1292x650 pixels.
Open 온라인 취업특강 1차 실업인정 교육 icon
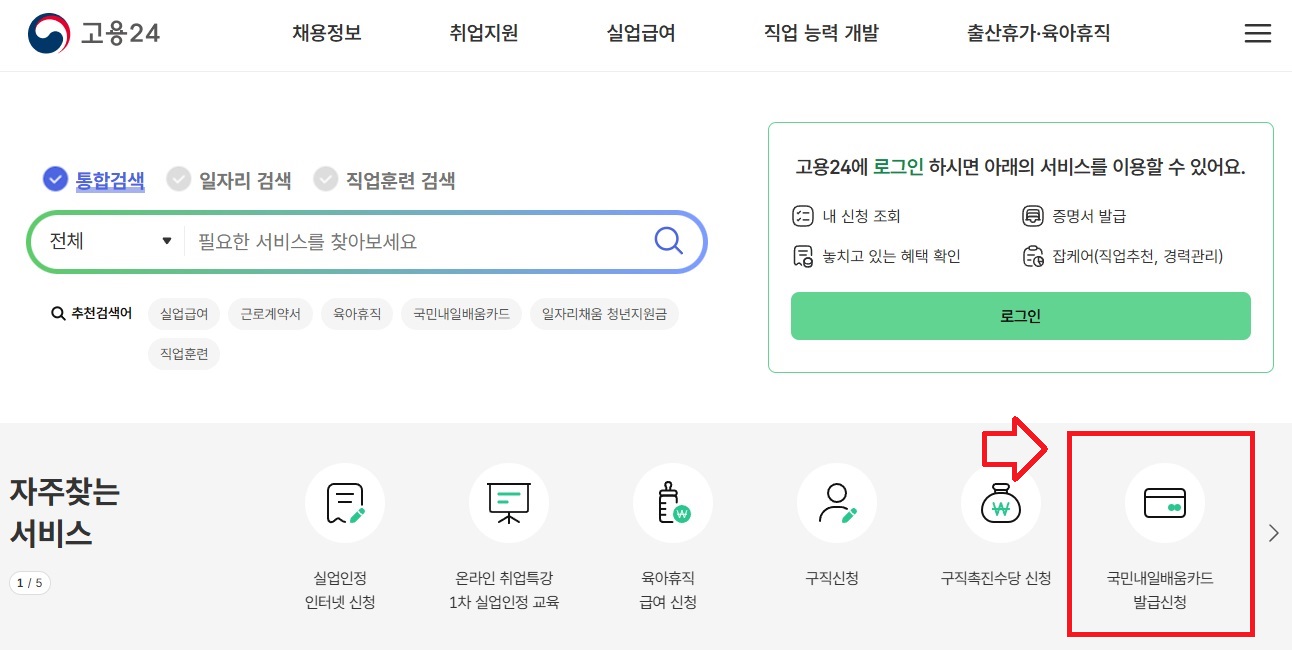[x=509, y=503]
